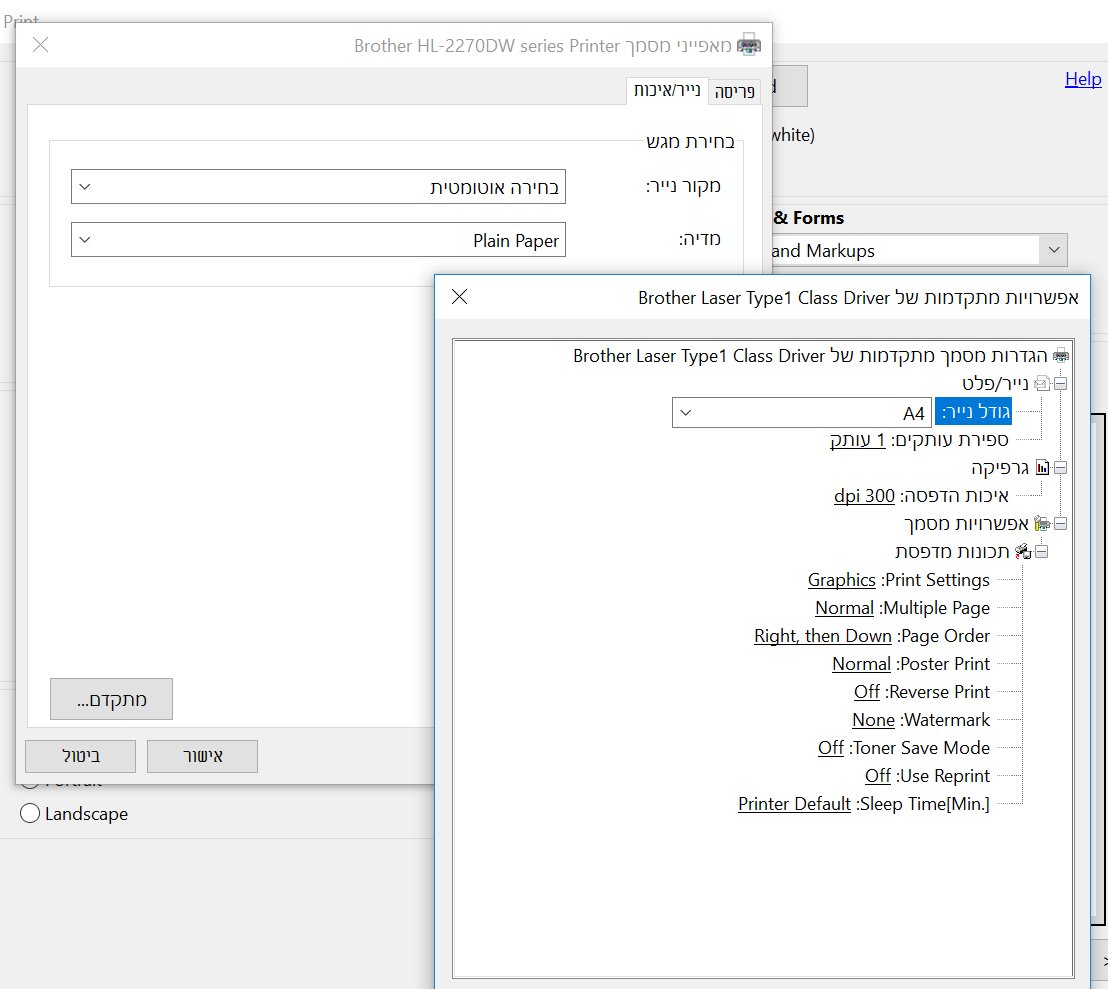Select the ספירת עותקים copy count label
1108x989 pixels.
pyautogui.click(x=949, y=440)
